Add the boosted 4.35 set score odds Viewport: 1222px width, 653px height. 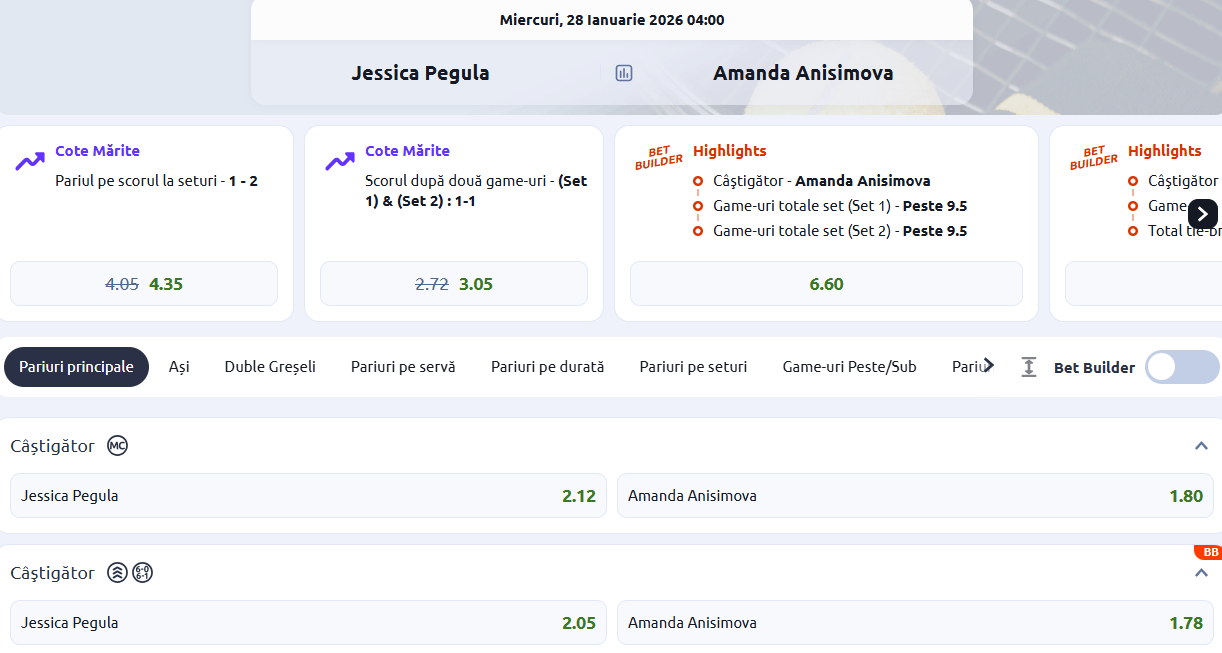coord(144,284)
